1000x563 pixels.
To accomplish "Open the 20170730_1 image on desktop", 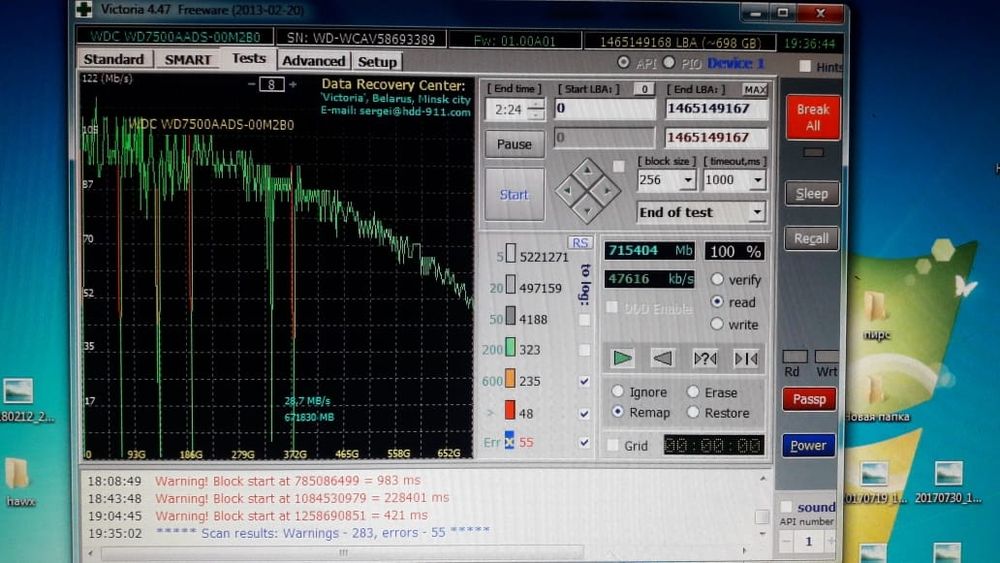I will pyautogui.click(x=948, y=483).
